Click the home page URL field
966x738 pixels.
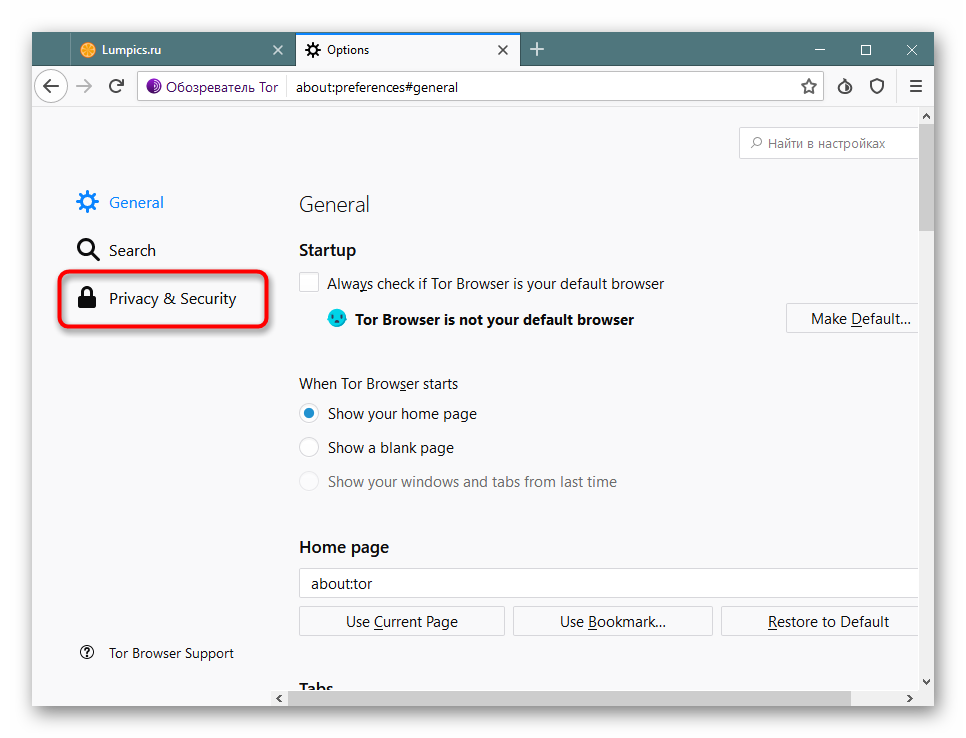tap(608, 583)
